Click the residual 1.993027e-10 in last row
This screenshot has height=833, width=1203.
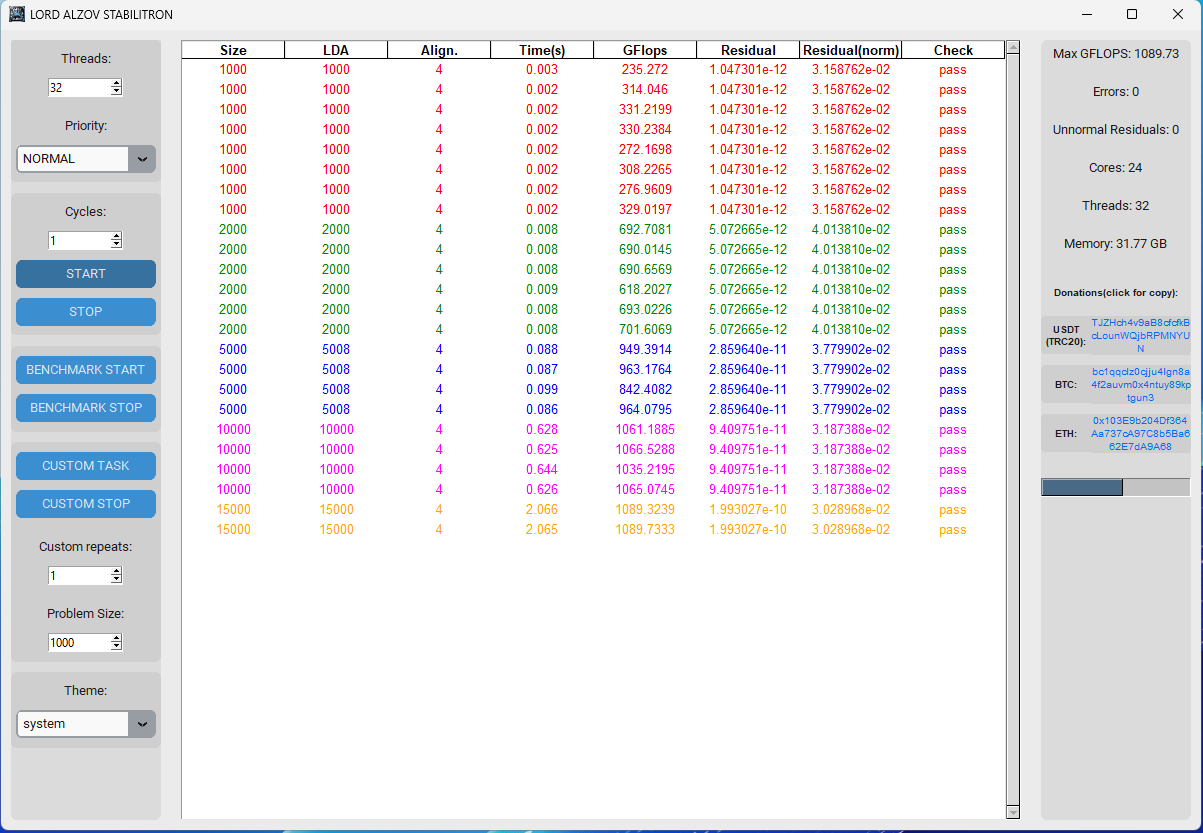748,530
